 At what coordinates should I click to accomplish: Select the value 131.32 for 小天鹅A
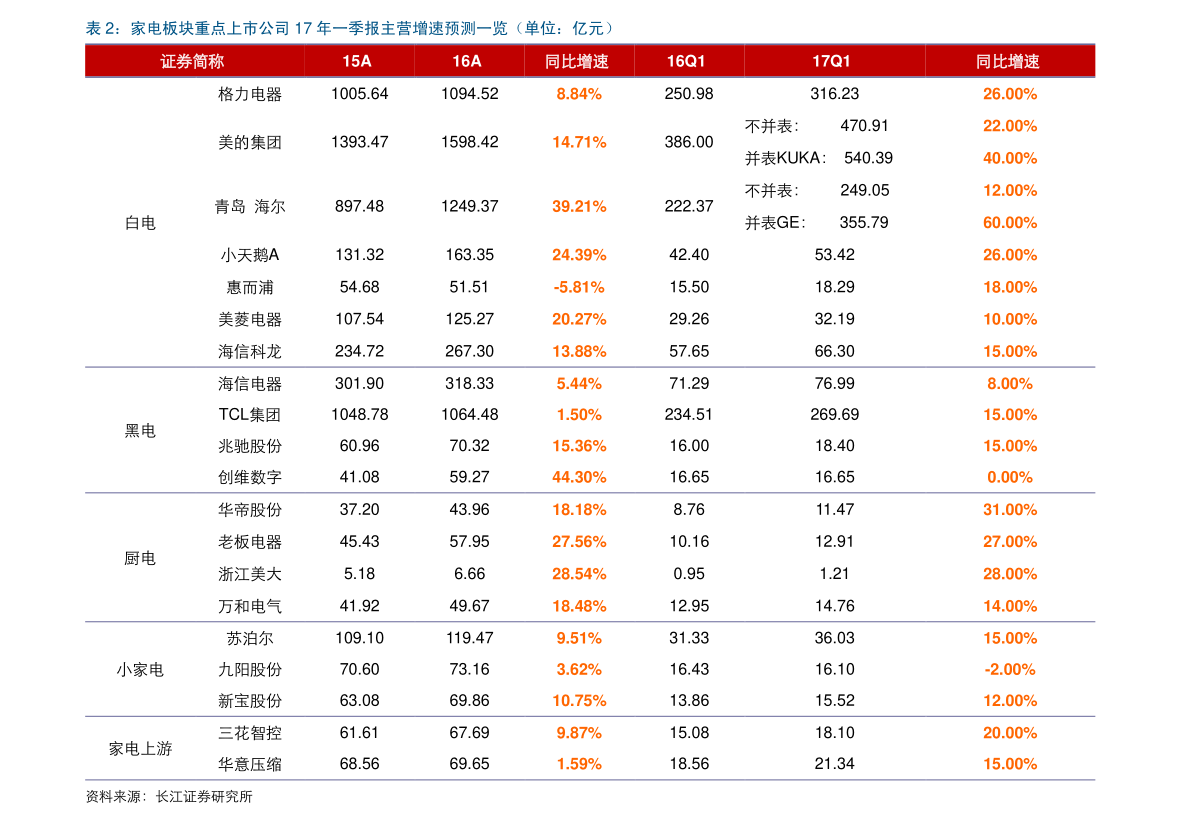359,255
